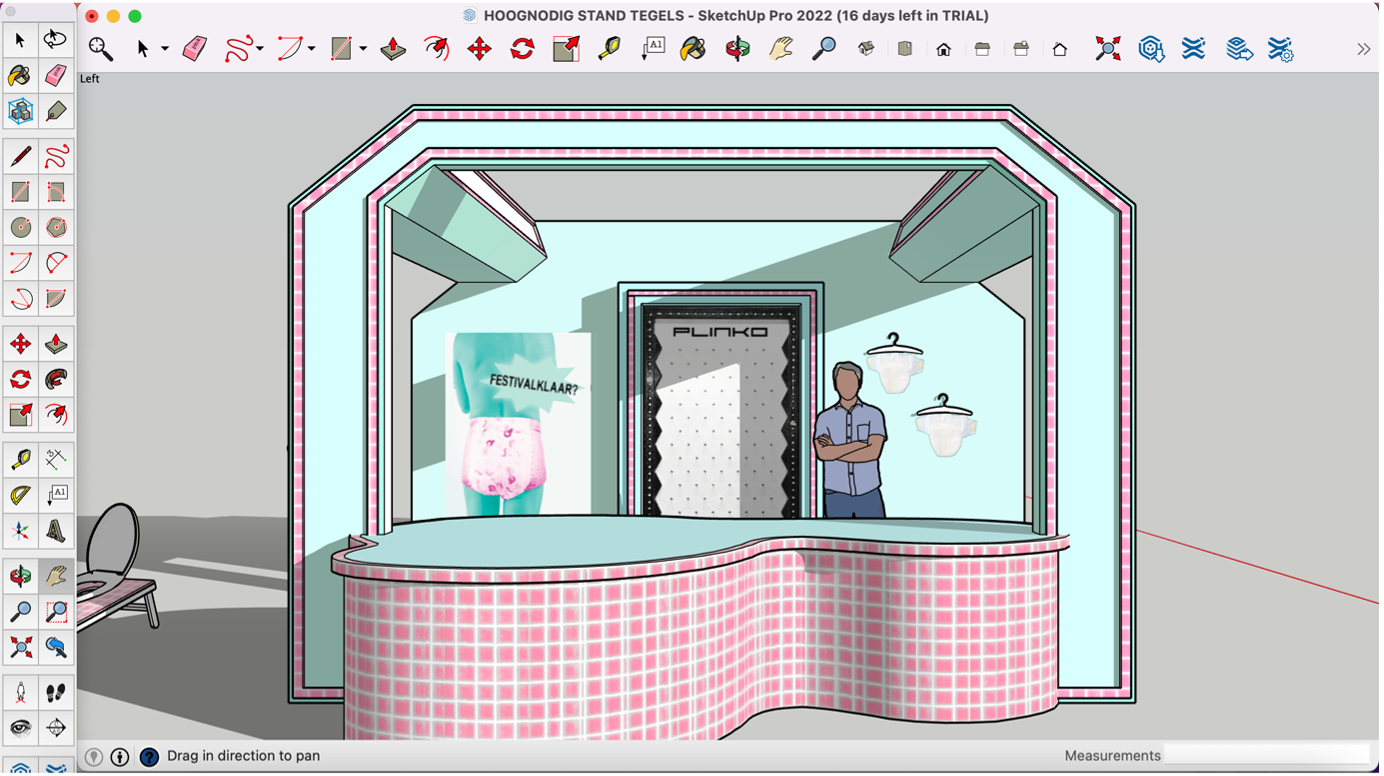
Task: Select the Circle tool
Action: (x=20, y=228)
